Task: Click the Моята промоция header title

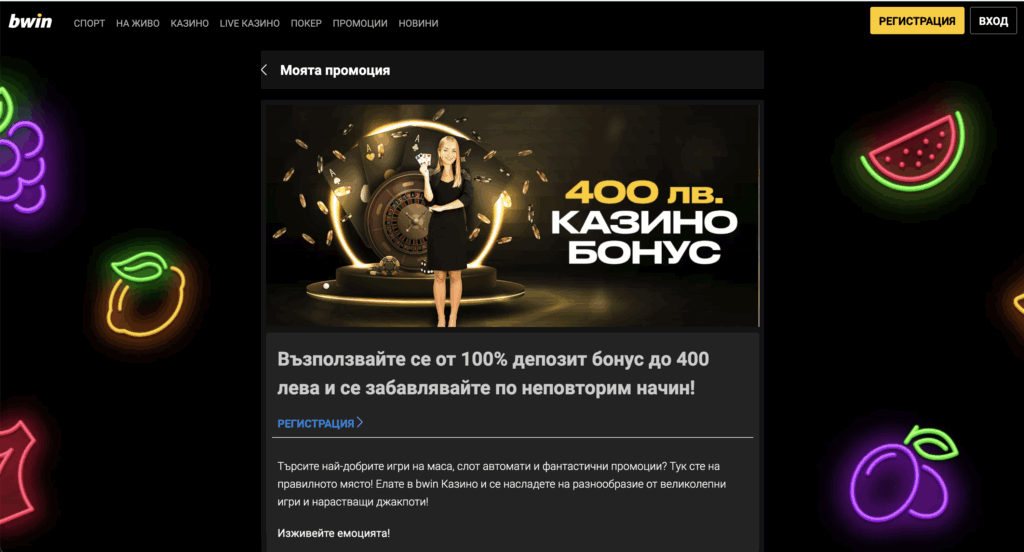Action: [335, 70]
